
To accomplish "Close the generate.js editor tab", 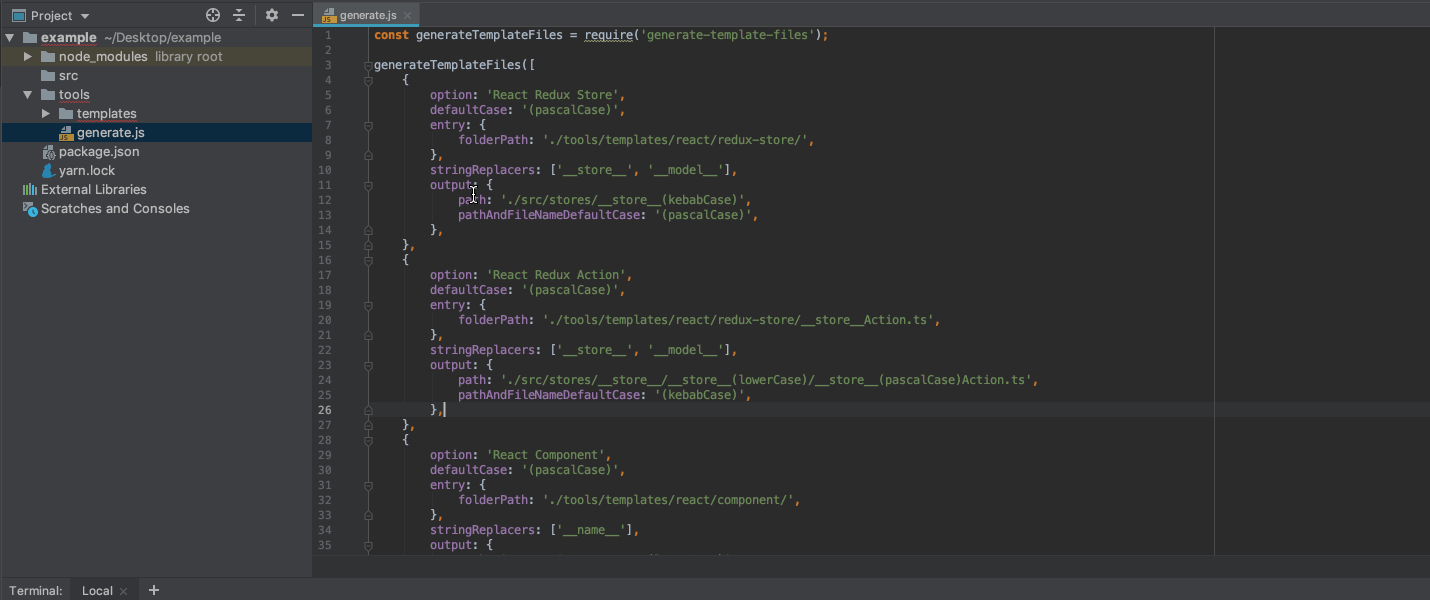I will [x=405, y=15].
